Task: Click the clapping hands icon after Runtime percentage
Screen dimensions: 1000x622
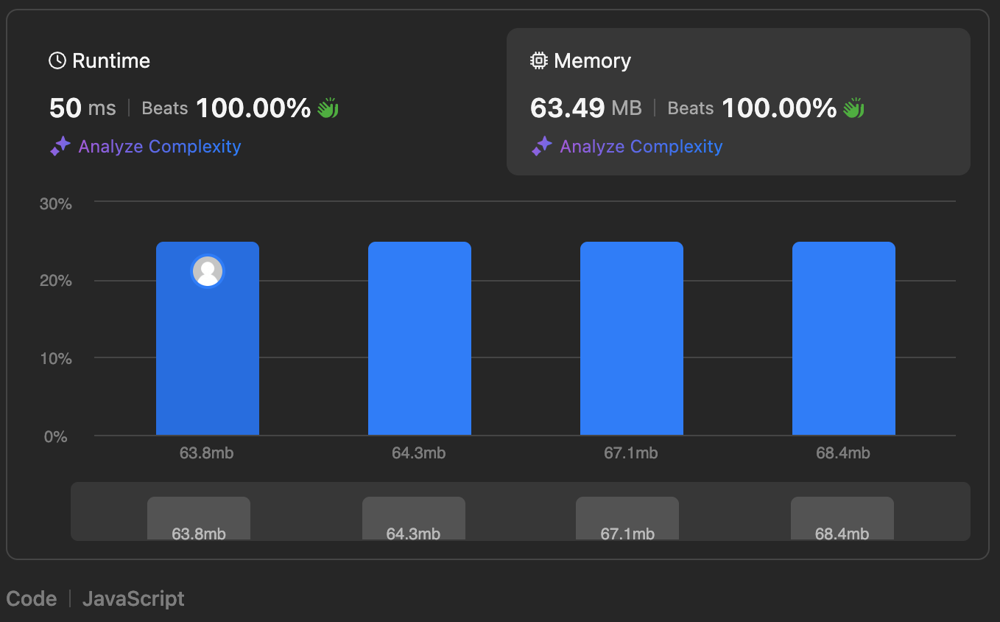Action: tap(328, 108)
